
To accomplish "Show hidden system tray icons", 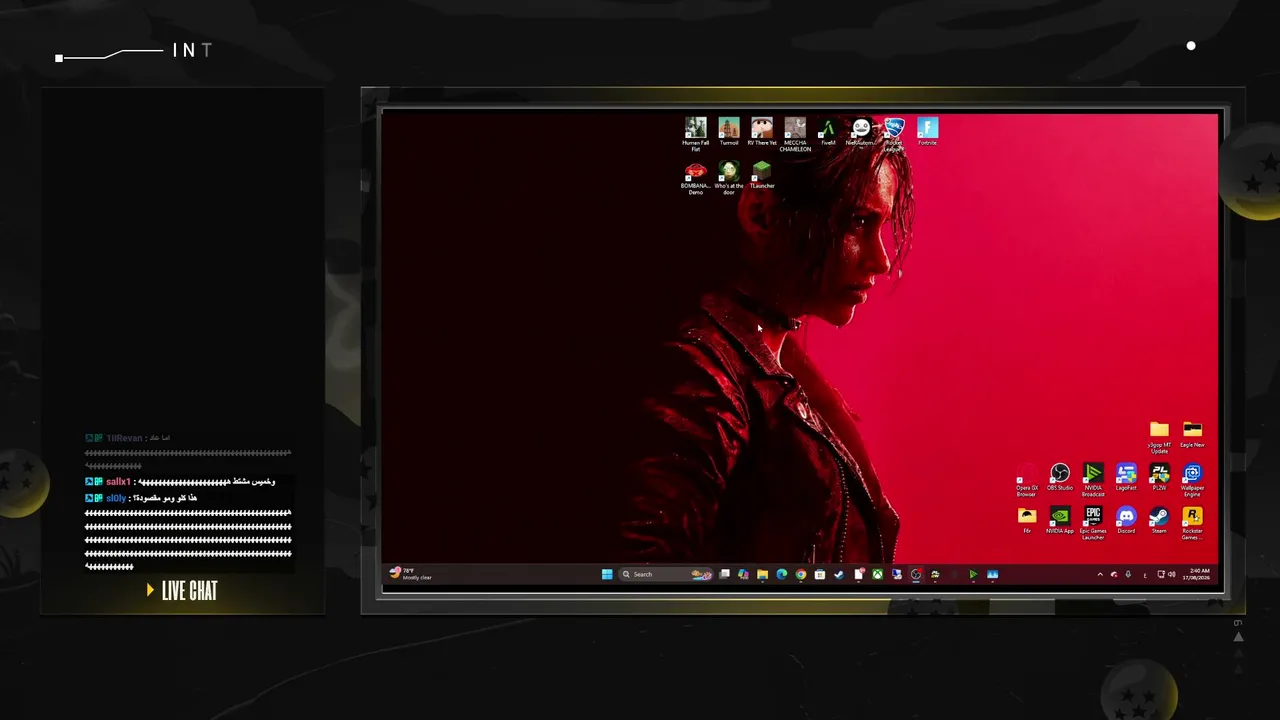I will tap(1100, 574).
